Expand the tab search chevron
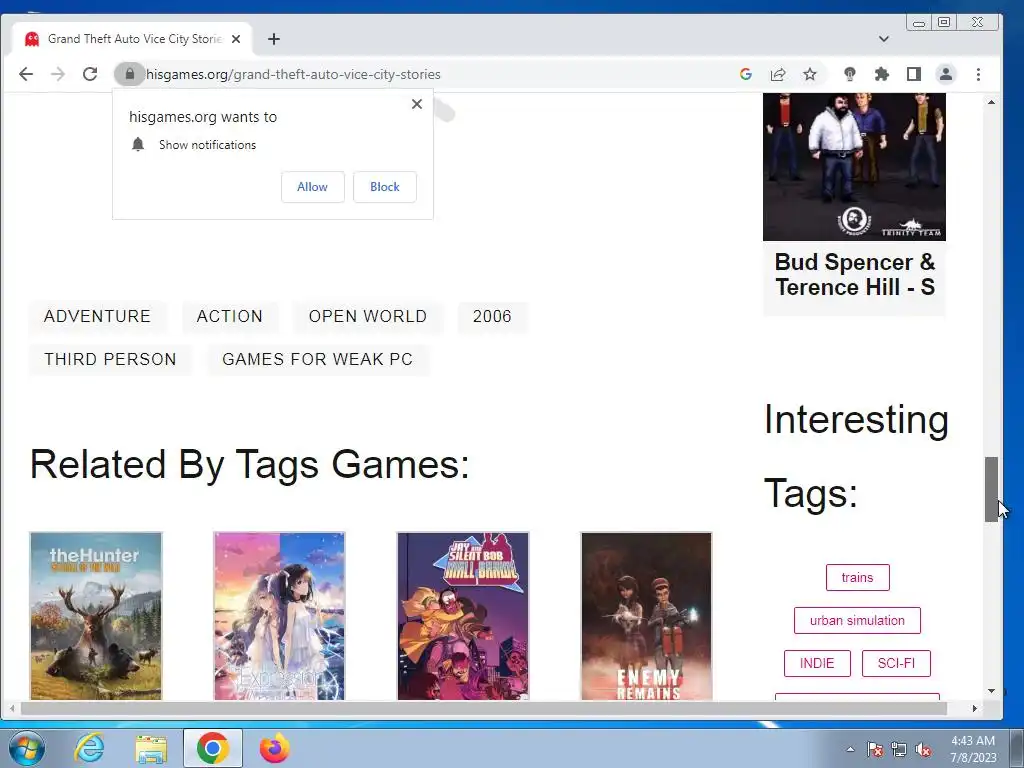Image resolution: width=1024 pixels, height=768 pixels. pyautogui.click(x=884, y=39)
